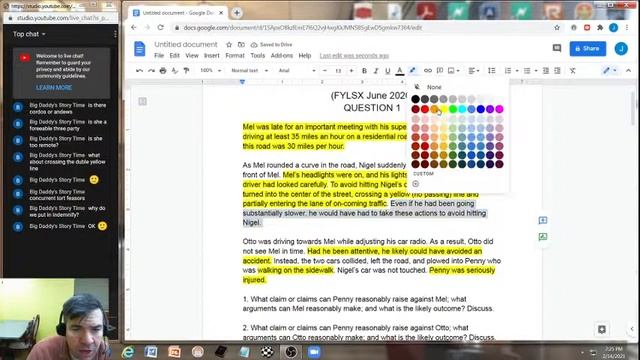The width and height of the screenshot is (640, 360).
Task: Click the Undo arrow in the Docs toolbar
Action: [x=139, y=71]
